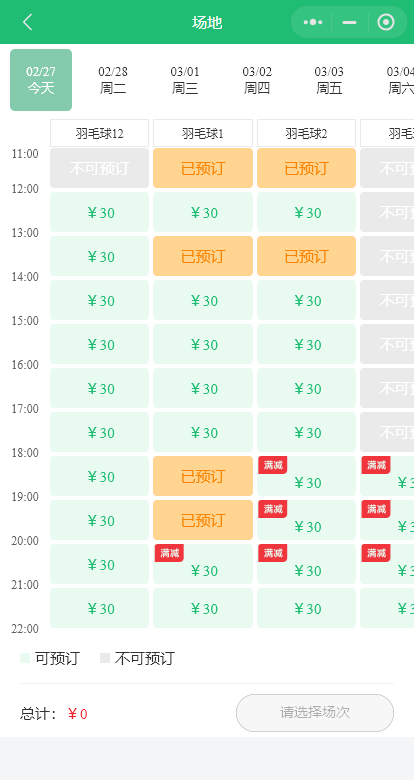This screenshot has width=414, height=780.
Task: Minimize the mini program with dash icon
Action: [x=350, y=22]
